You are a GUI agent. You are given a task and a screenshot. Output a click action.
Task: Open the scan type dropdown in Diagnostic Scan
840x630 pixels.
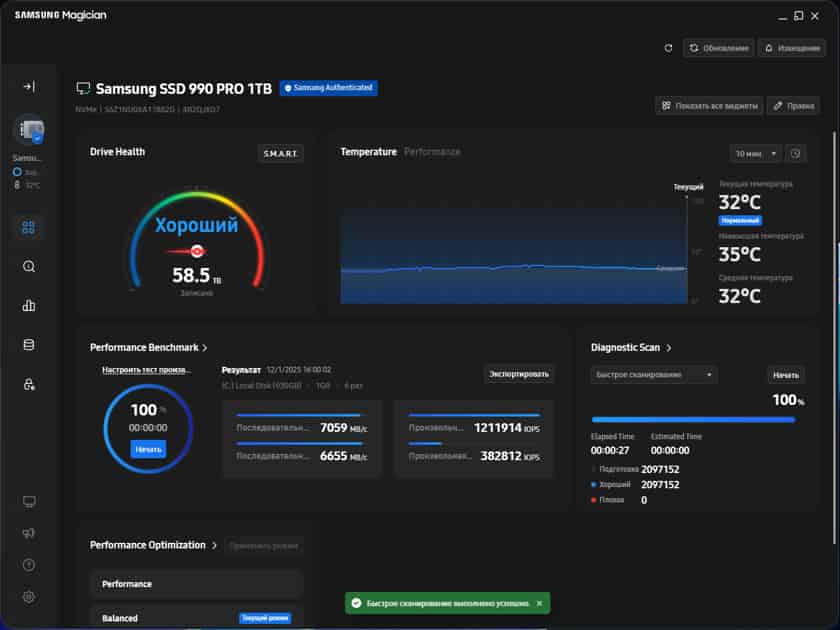pyautogui.click(x=654, y=374)
